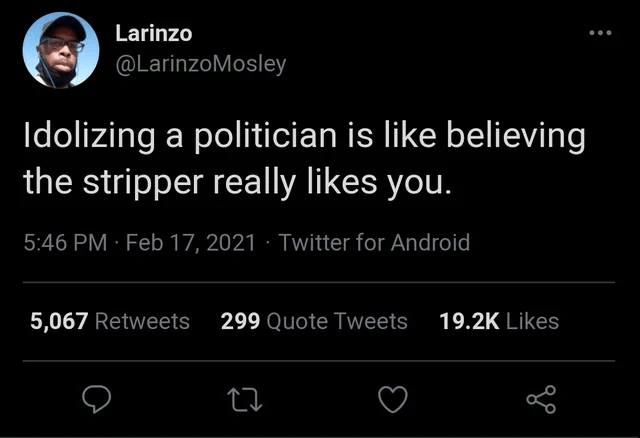Open the share icon for this tweet
The width and height of the screenshot is (640, 438).
(x=541, y=400)
